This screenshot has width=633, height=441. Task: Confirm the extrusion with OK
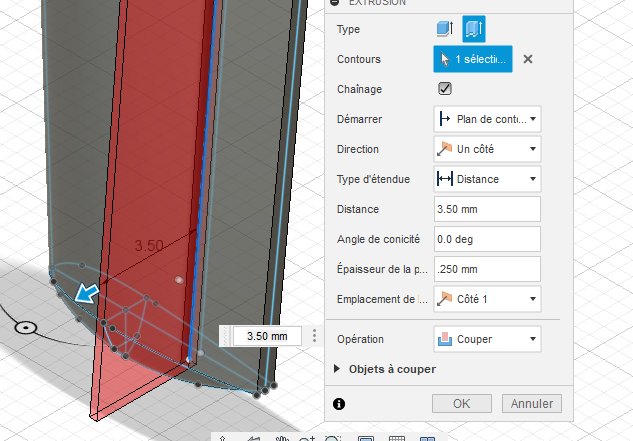pos(462,403)
